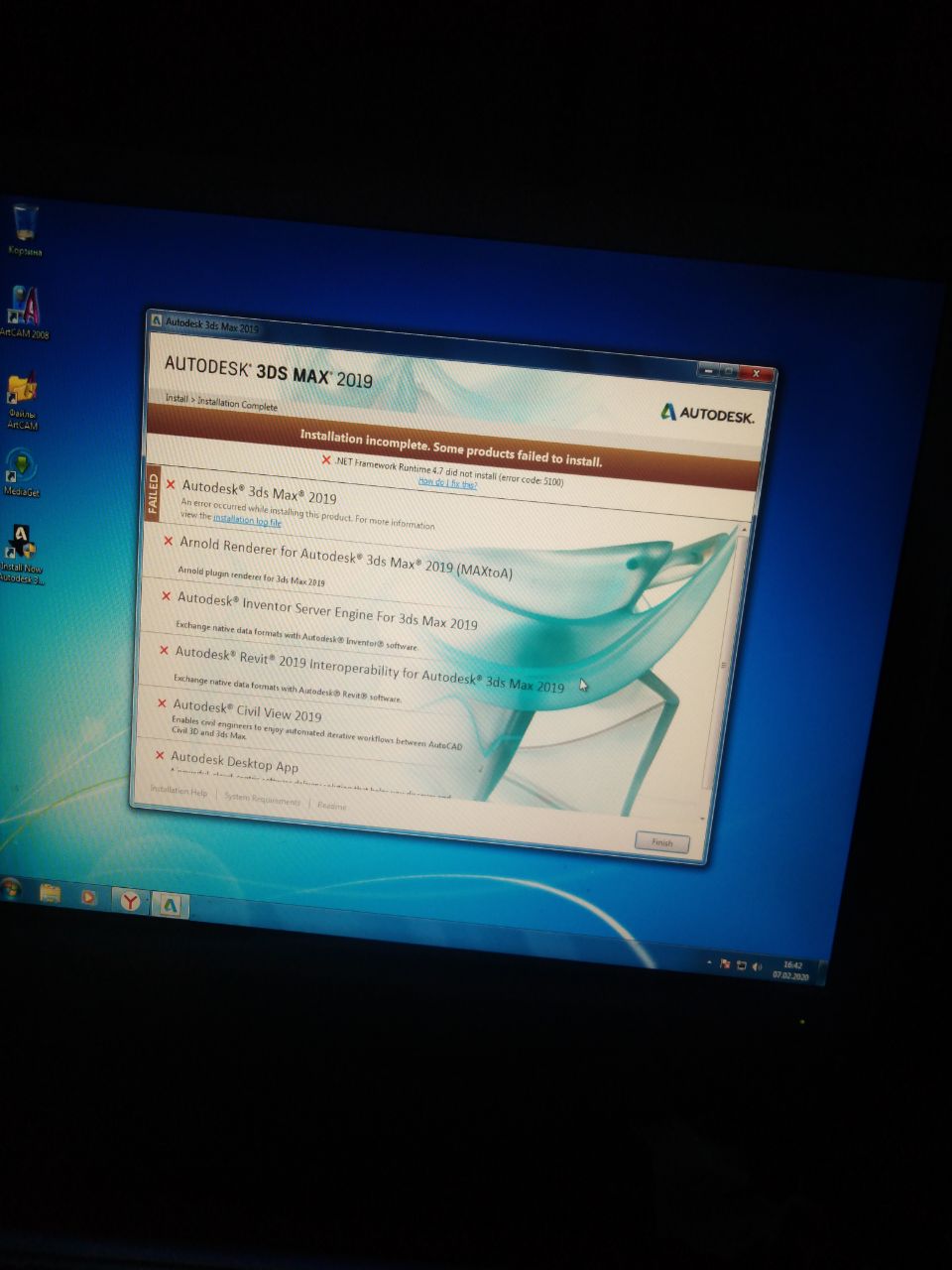Click the red X beside Autodesk Civil View 2019
Image resolution: width=952 pixels, height=1270 pixels.
[x=162, y=703]
